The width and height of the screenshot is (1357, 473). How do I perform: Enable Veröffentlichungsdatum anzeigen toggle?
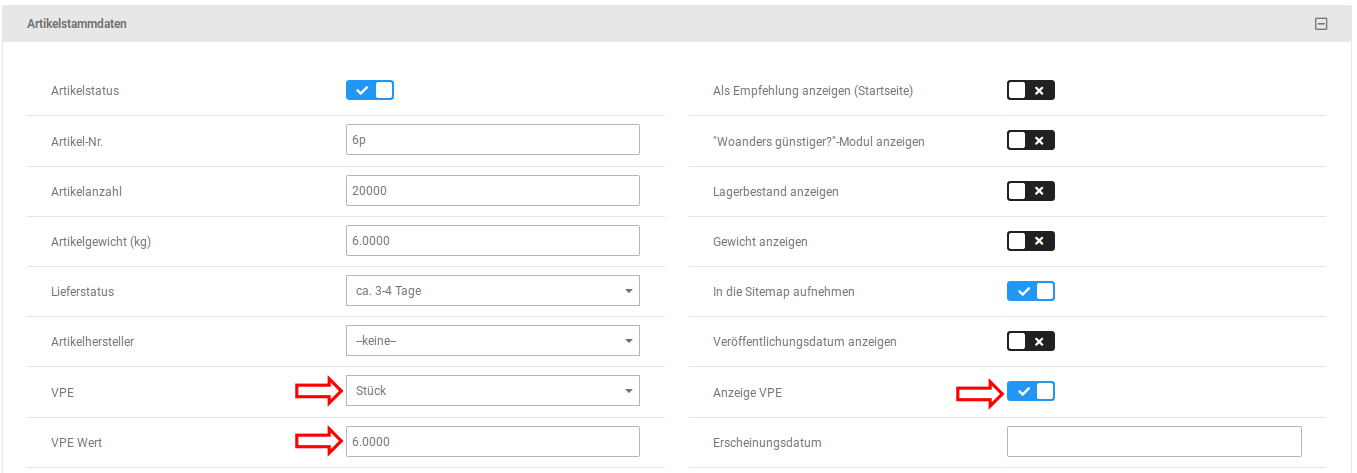(1030, 341)
